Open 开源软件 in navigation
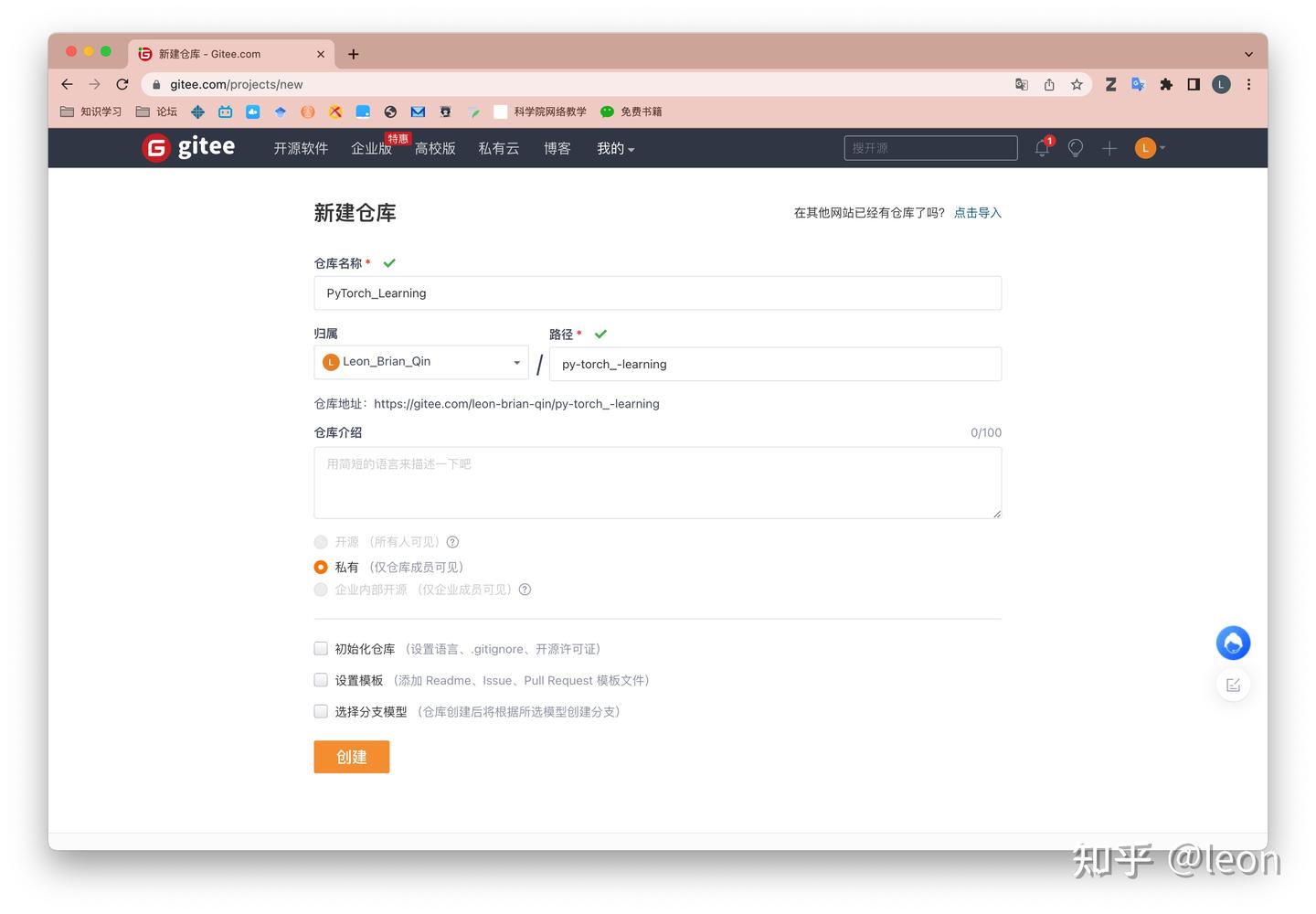Screen dimensions: 1316x914 tap(301, 148)
